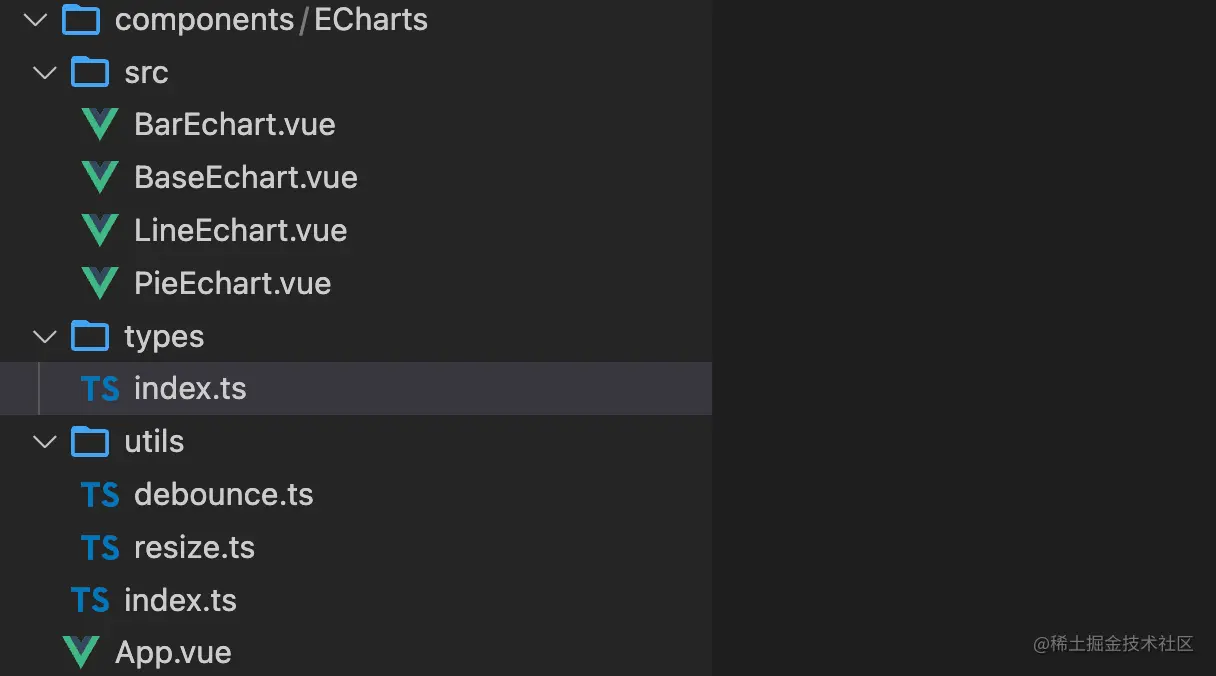Click the Vue icon beside BarEchart.vue
This screenshot has height=676, width=1216.
(100, 125)
